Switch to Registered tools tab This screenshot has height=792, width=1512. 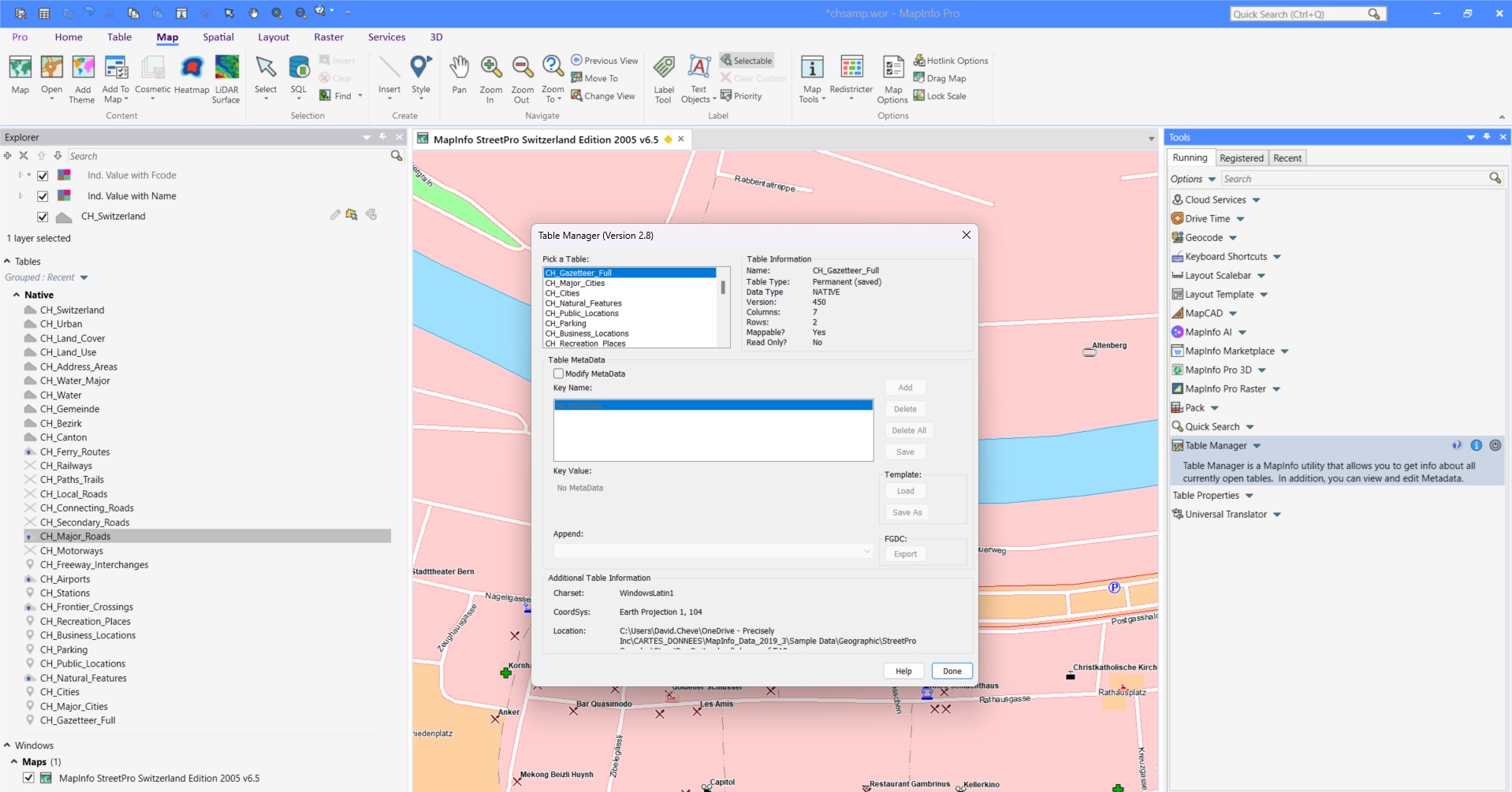(1242, 158)
